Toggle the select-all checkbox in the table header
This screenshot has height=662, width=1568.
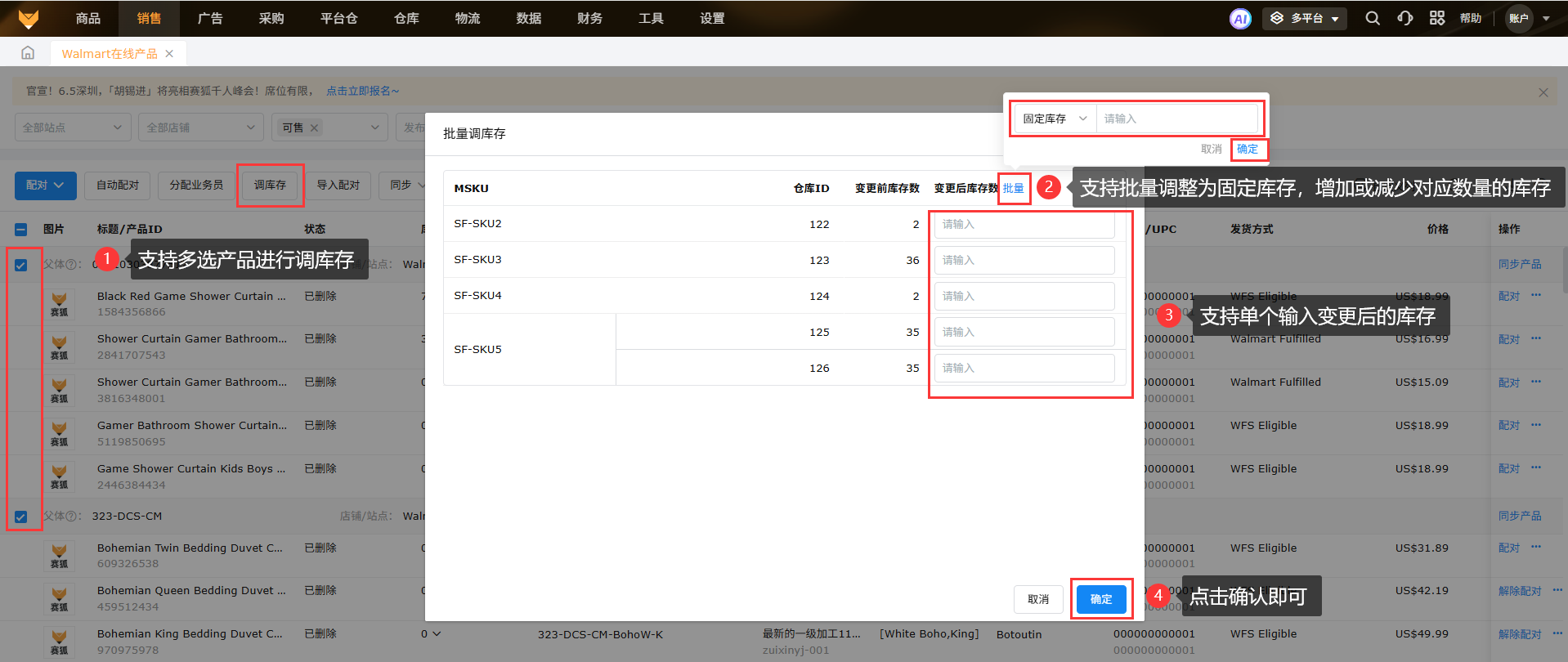[21, 230]
